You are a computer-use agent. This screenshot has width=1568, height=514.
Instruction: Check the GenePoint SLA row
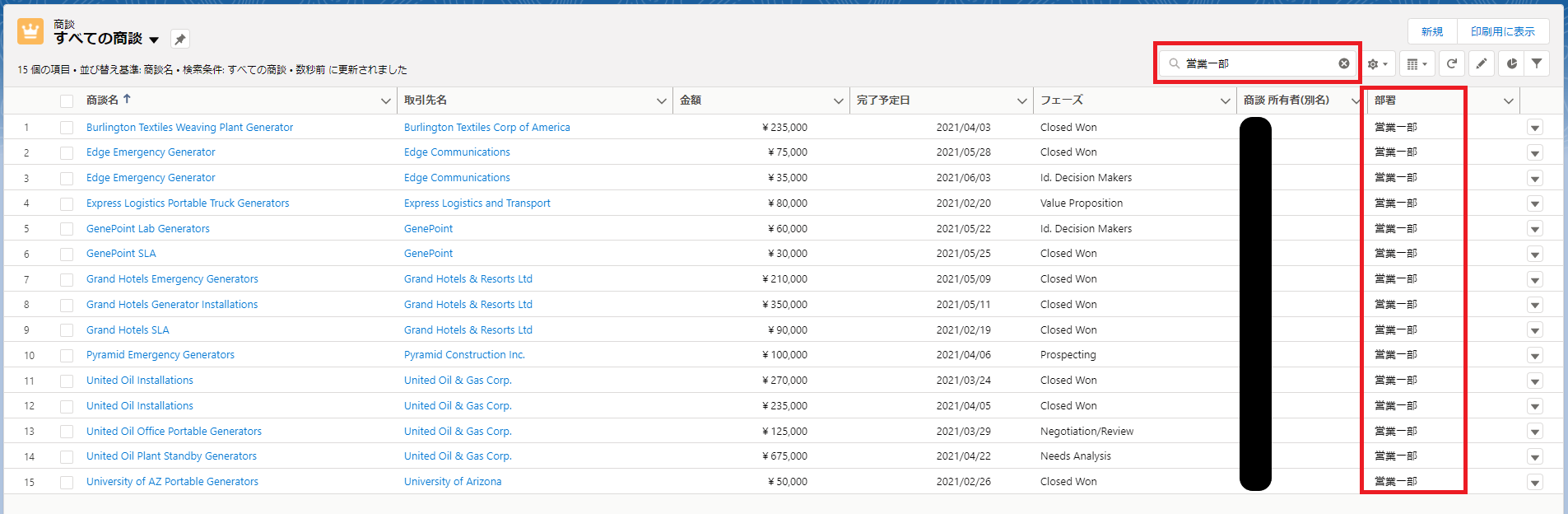[67, 254]
